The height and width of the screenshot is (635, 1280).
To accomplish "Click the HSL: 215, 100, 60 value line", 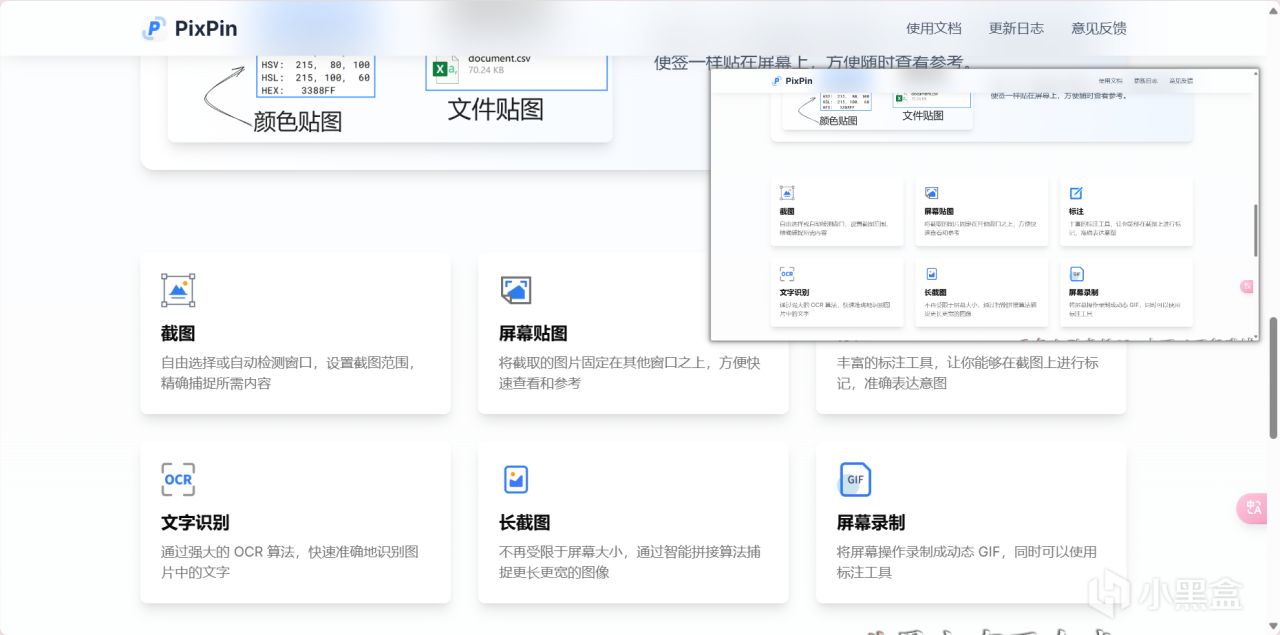I will point(314,77).
